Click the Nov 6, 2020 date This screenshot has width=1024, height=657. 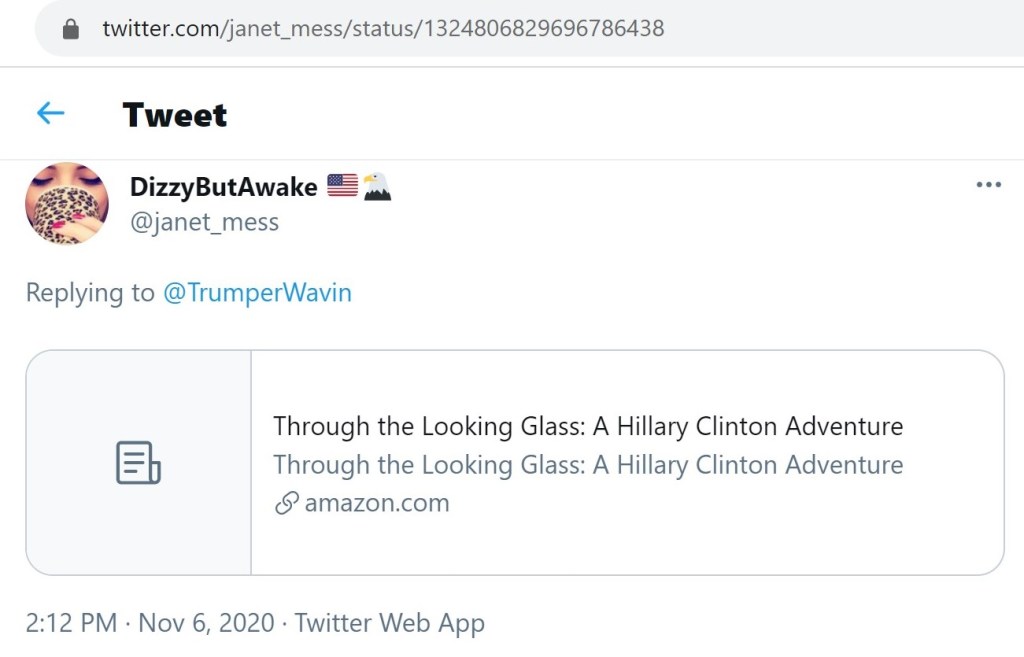click(206, 623)
